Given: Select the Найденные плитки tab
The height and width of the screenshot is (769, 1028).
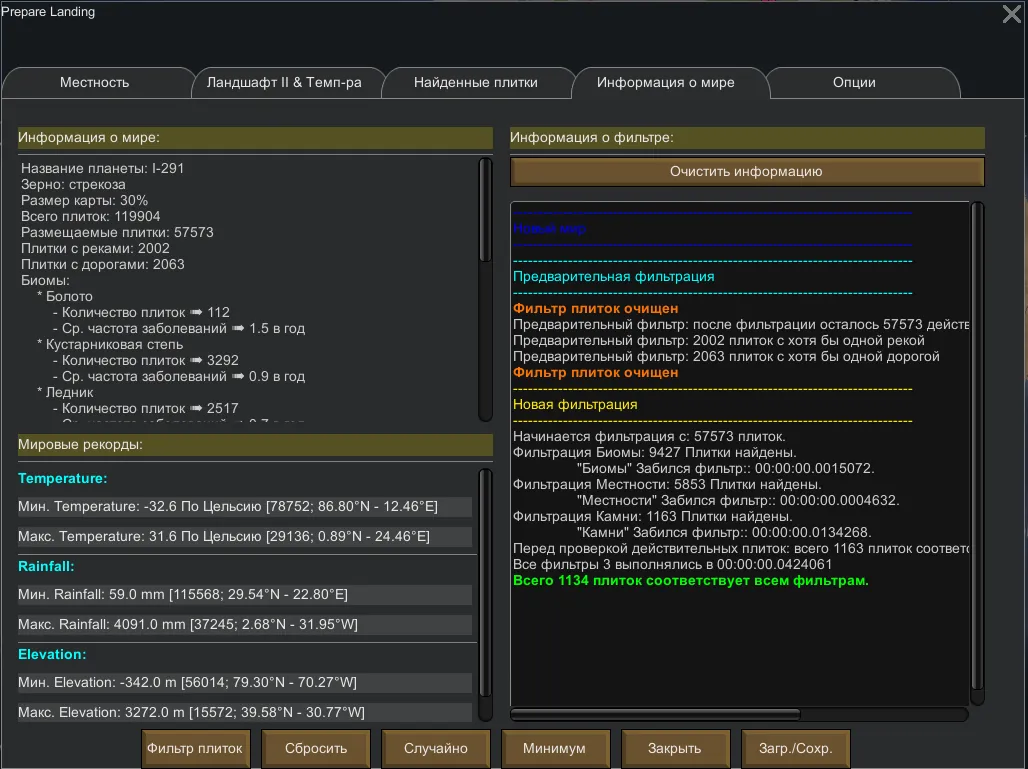Looking at the screenshot, I should pos(476,83).
